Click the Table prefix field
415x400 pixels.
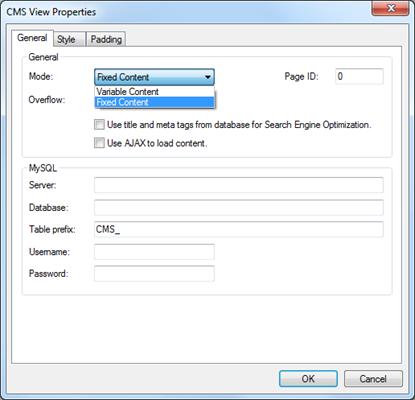coord(239,229)
